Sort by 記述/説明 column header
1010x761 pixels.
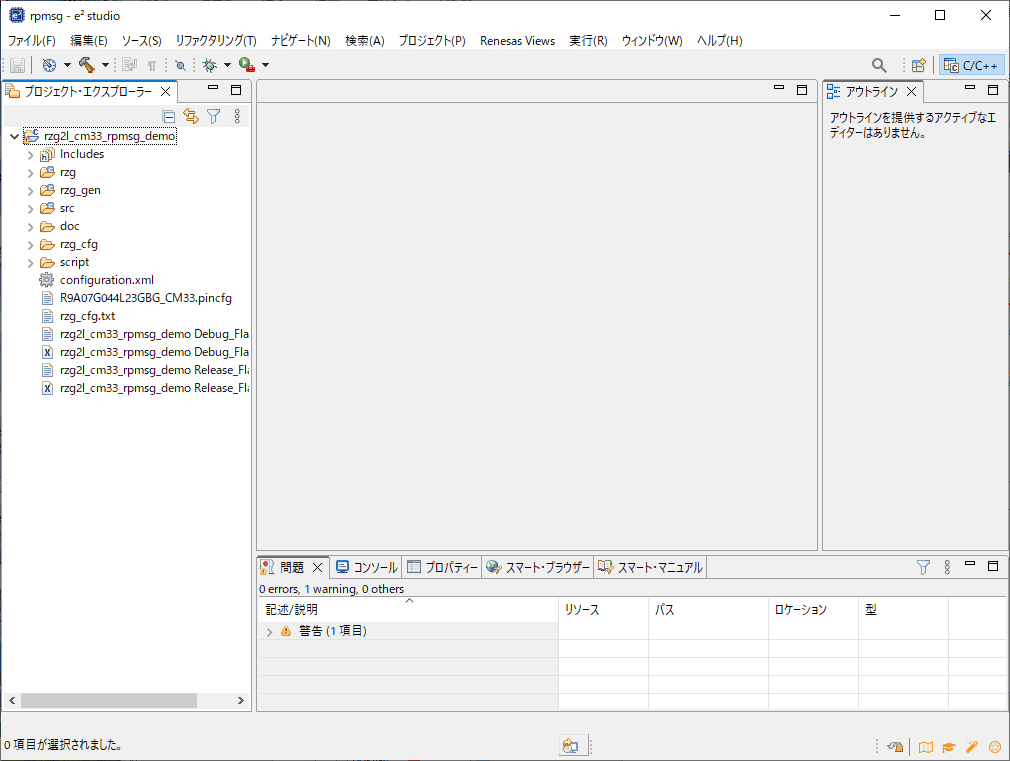tap(408, 610)
